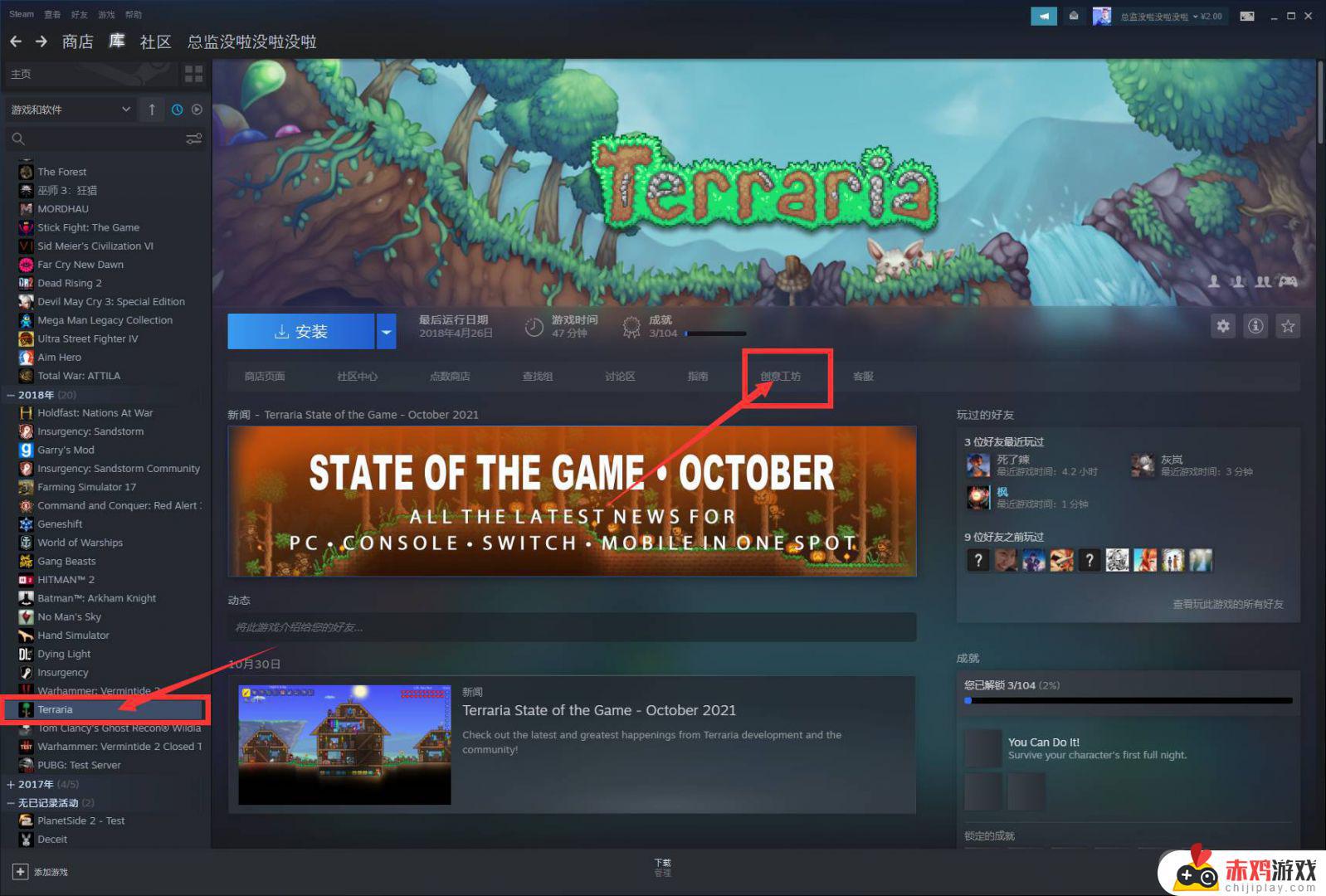1326x896 pixels.
Task: Toggle the ready-to-play filter icon
Action: click(197, 110)
